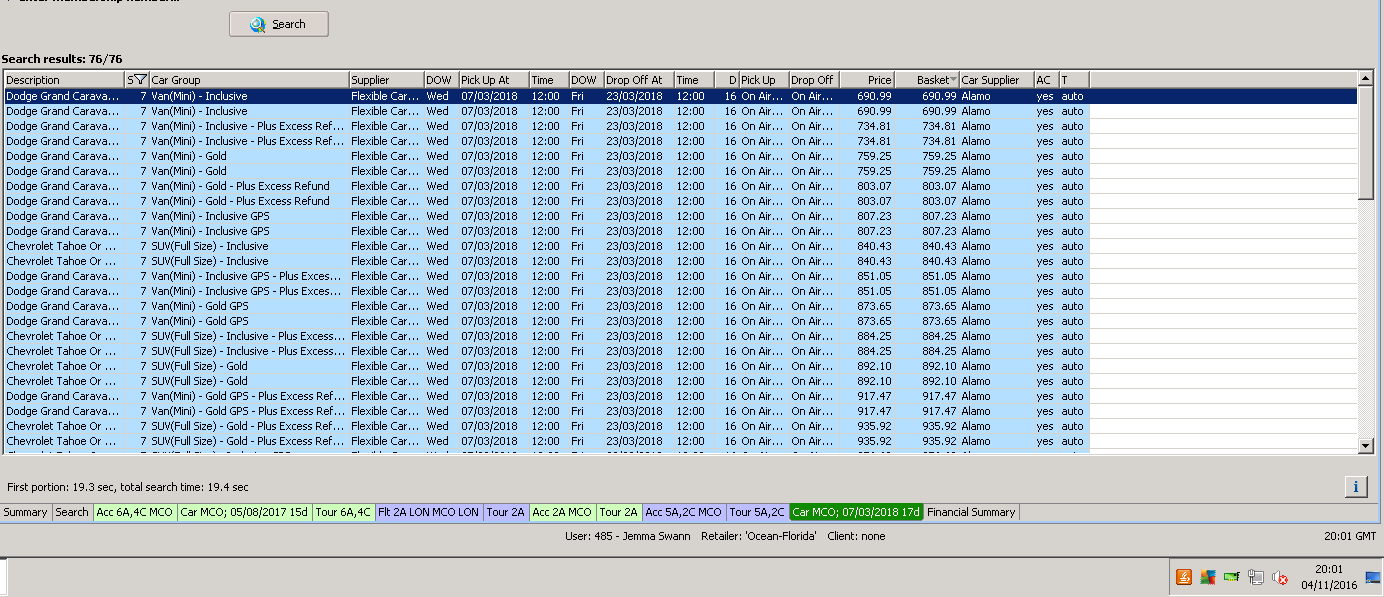Click the green network card tray icon
This screenshot has height=597, width=1384.
pos(1232,577)
